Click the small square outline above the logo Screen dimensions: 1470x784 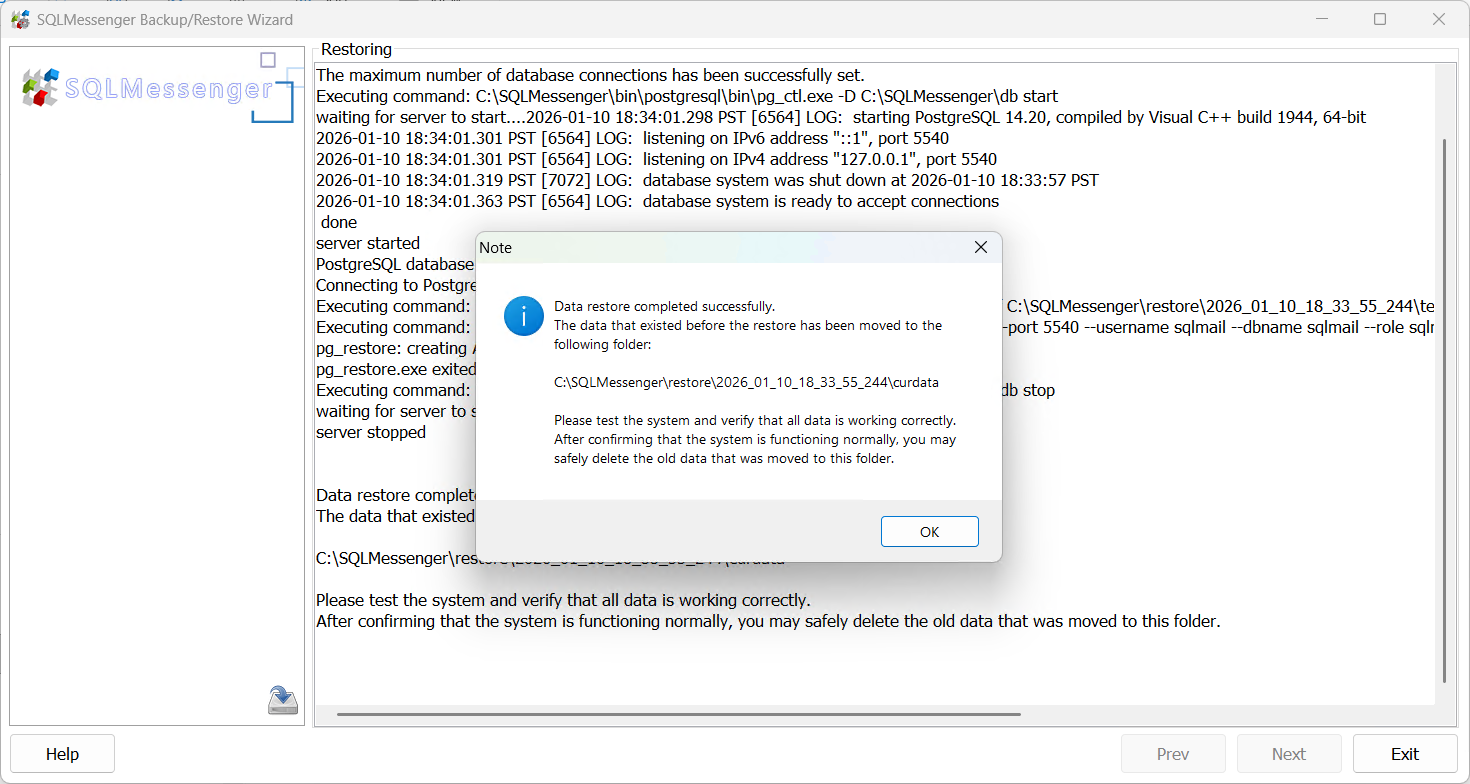coord(267,60)
